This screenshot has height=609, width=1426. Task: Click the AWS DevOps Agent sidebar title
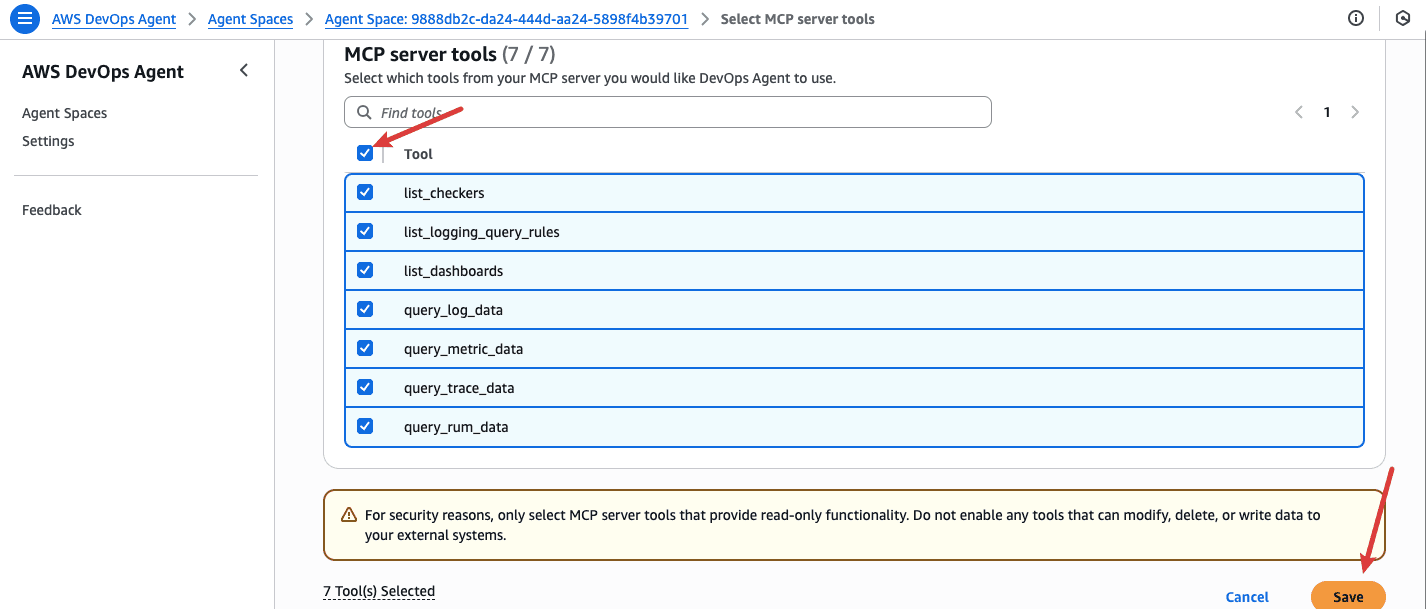pyautogui.click(x=103, y=72)
